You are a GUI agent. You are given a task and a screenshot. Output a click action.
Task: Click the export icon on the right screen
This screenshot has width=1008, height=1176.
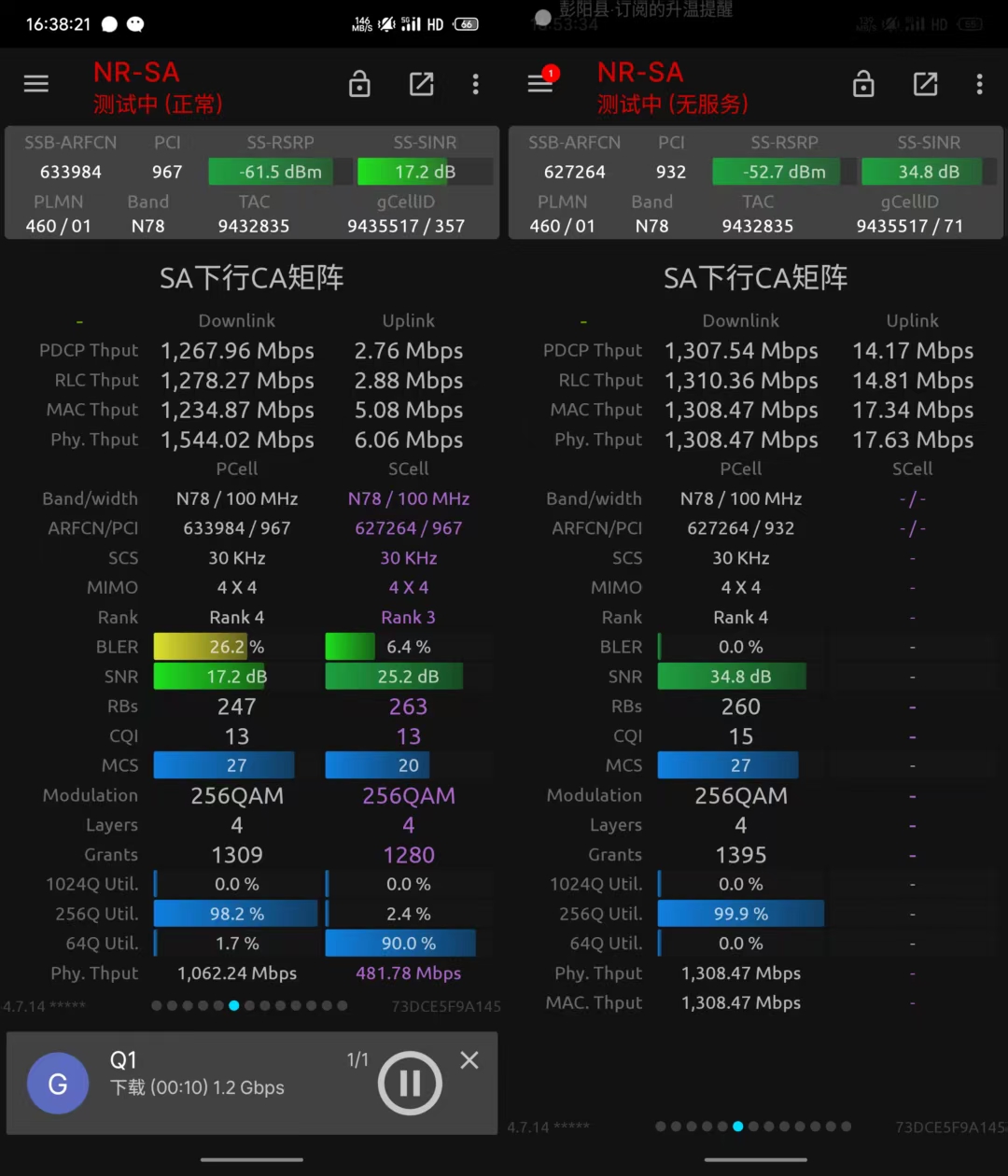point(925,84)
